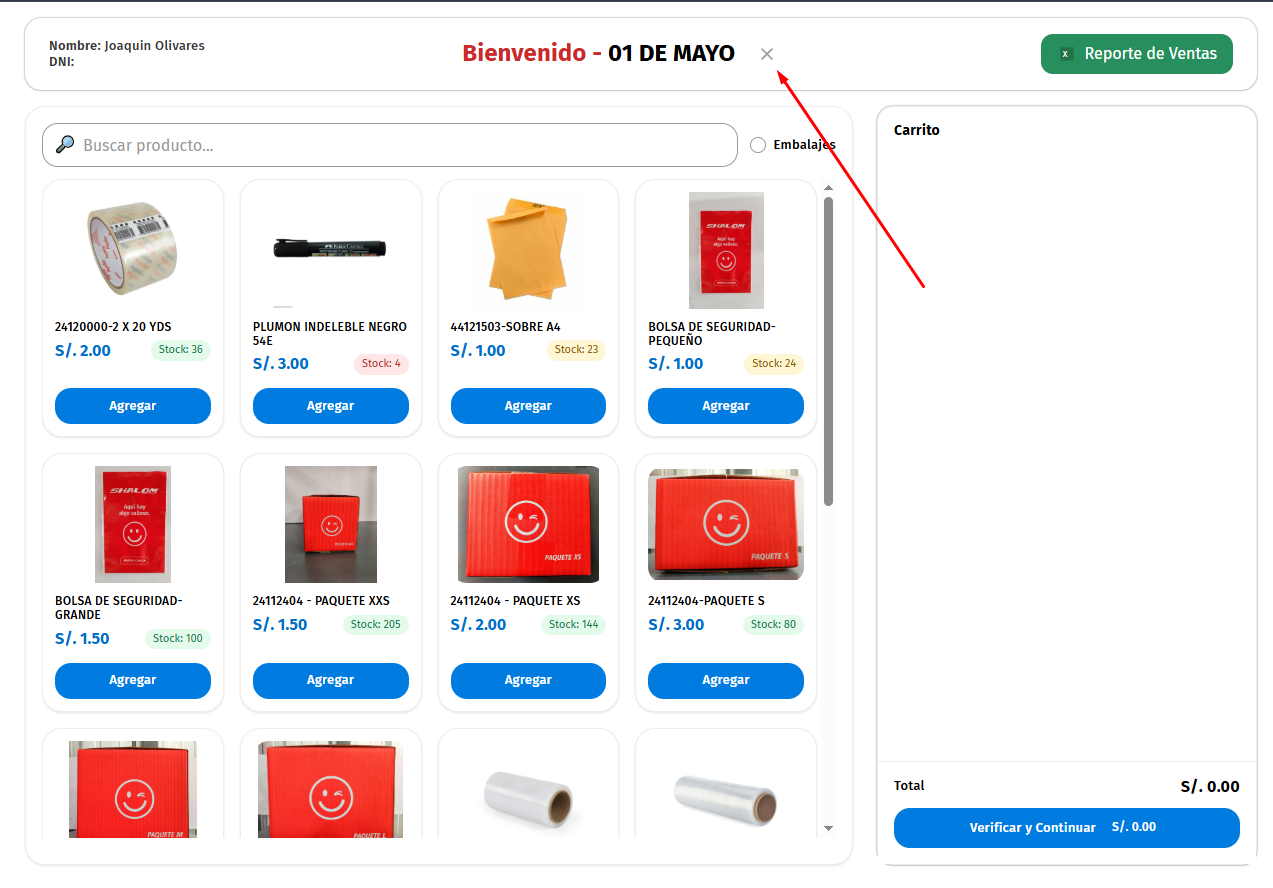Click the Sobre A4 envelope image
This screenshot has width=1273, height=888.
point(527,249)
